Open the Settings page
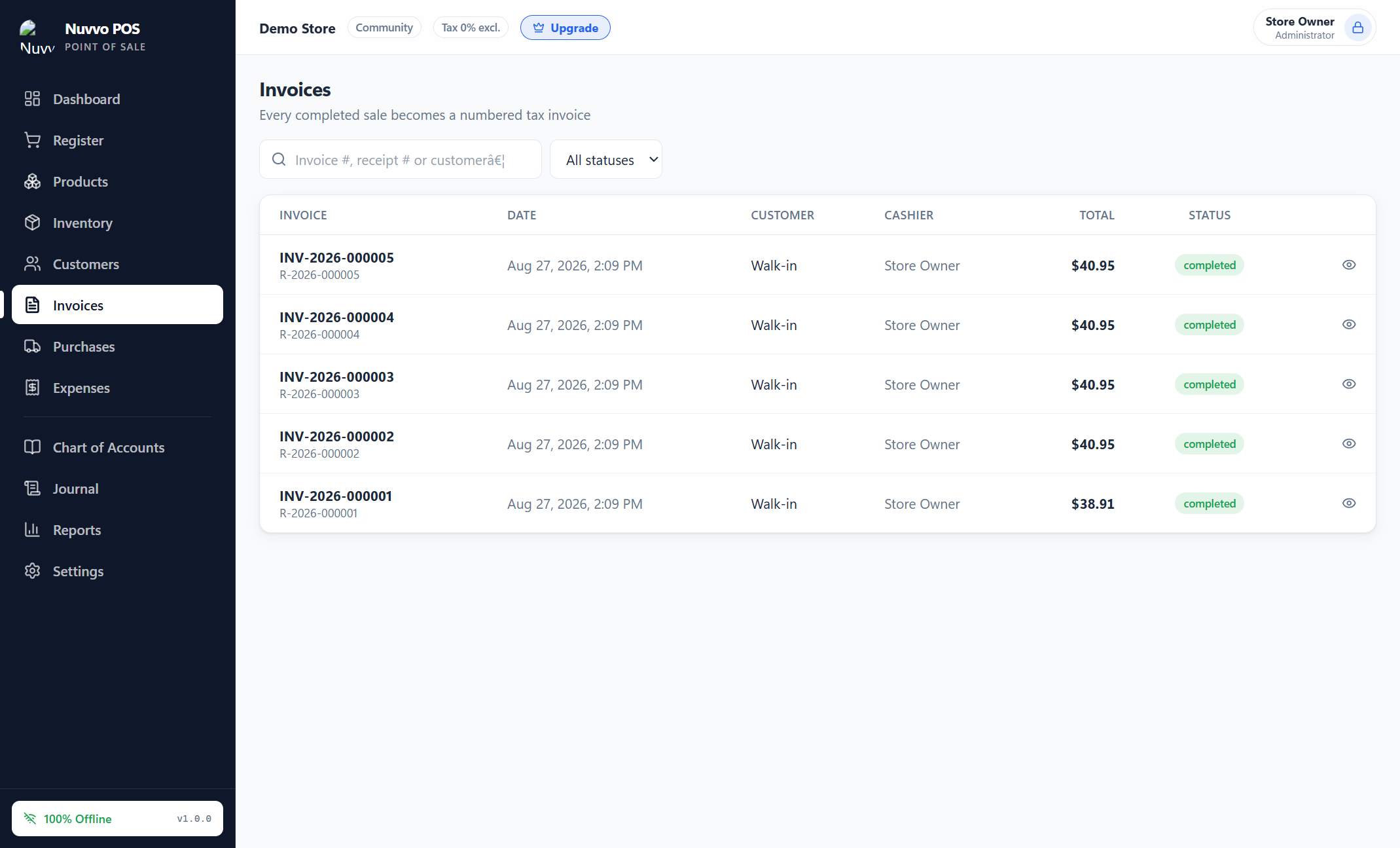 117,571
